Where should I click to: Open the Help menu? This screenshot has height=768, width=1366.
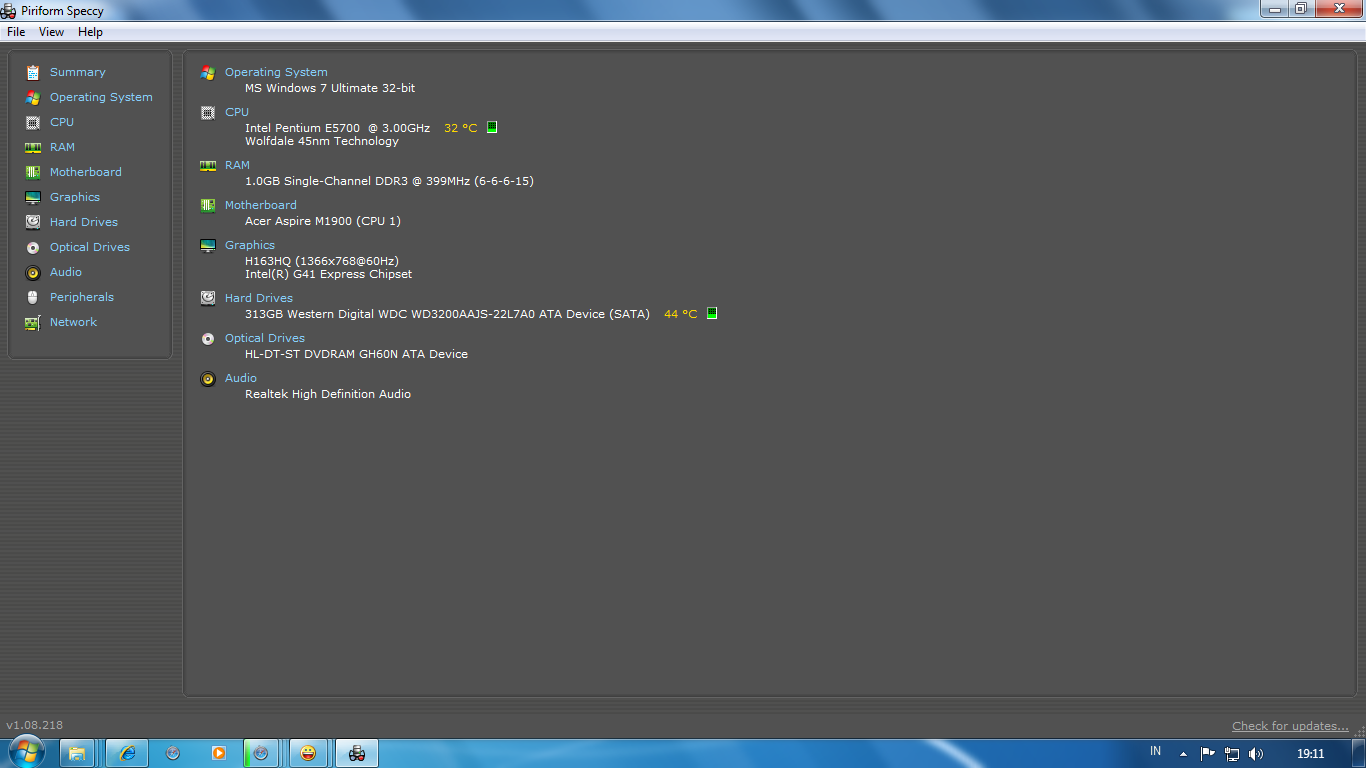tap(90, 32)
